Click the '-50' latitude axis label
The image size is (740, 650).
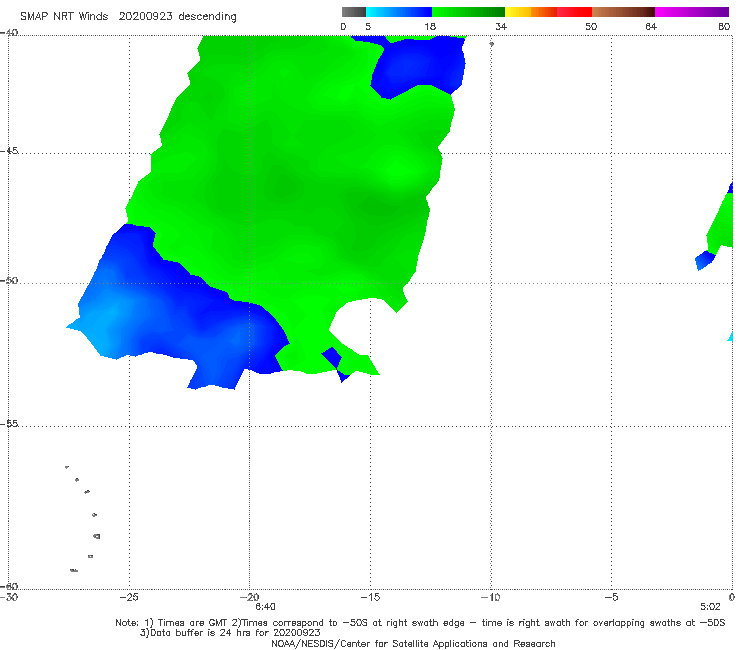tap(9, 281)
